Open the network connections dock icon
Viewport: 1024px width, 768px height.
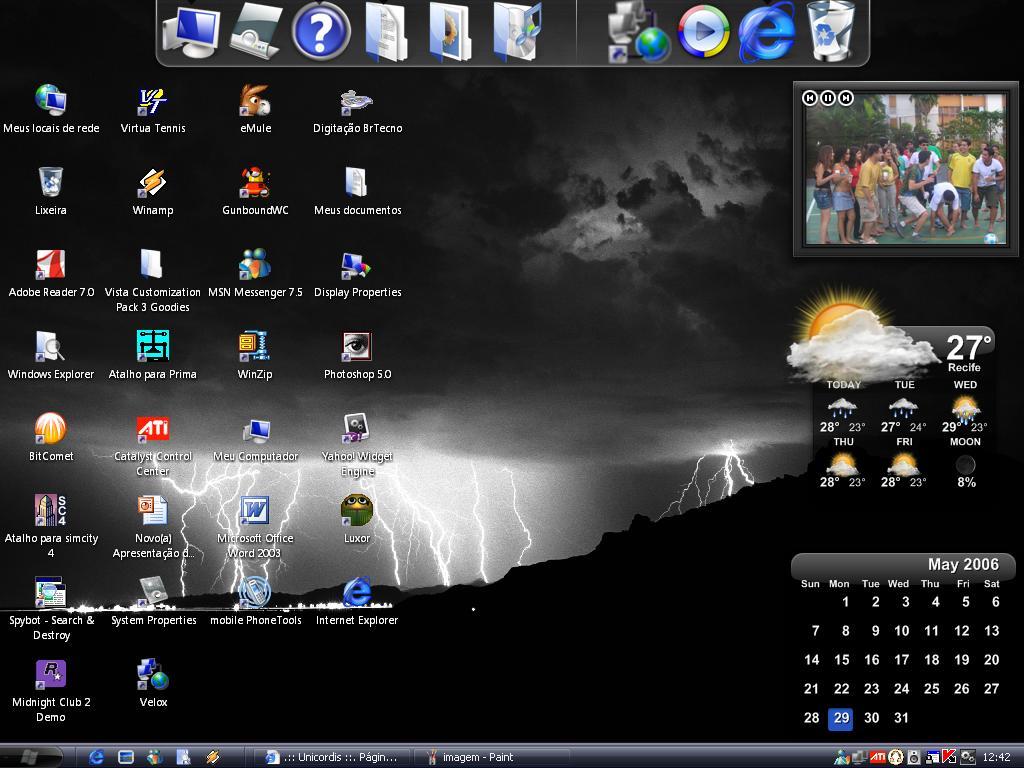[638, 33]
